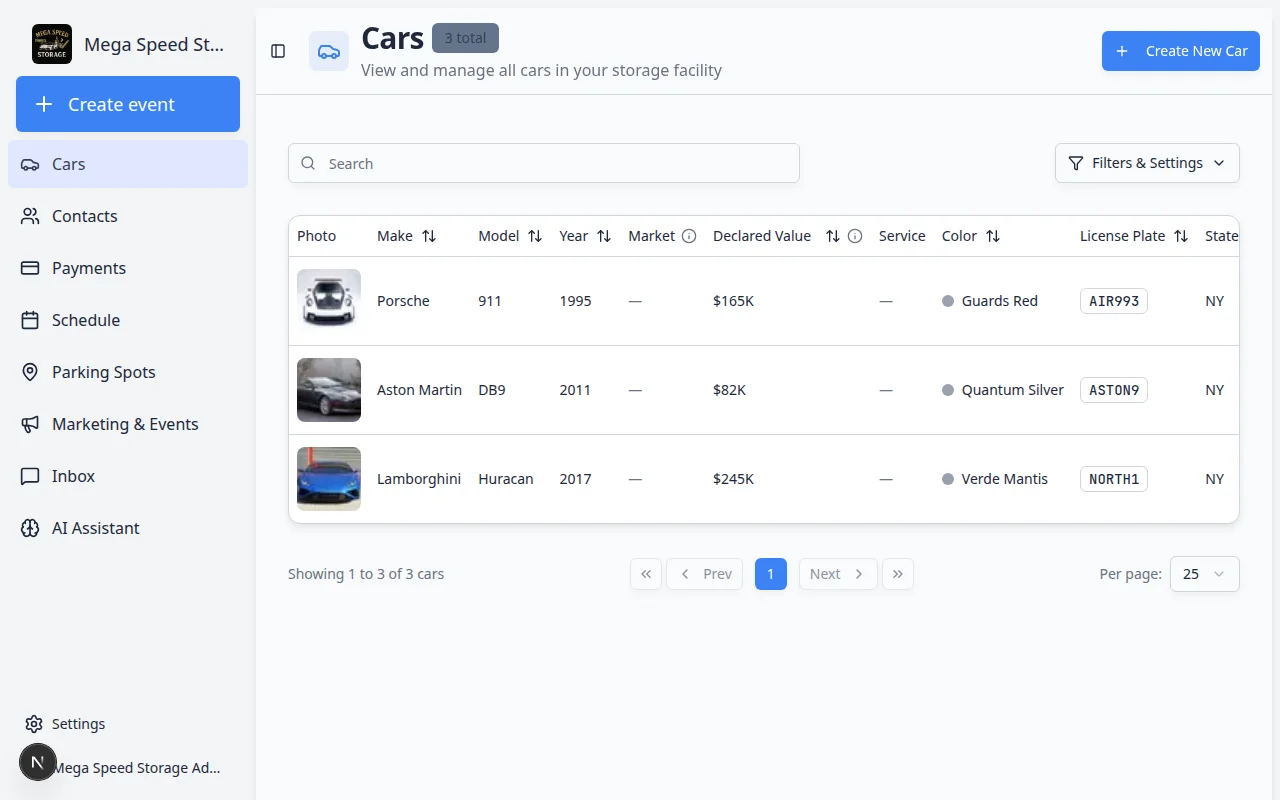Click the AIR993 license plate
The height and width of the screenshot is (800, 1280).
(x=1114, y=301)
